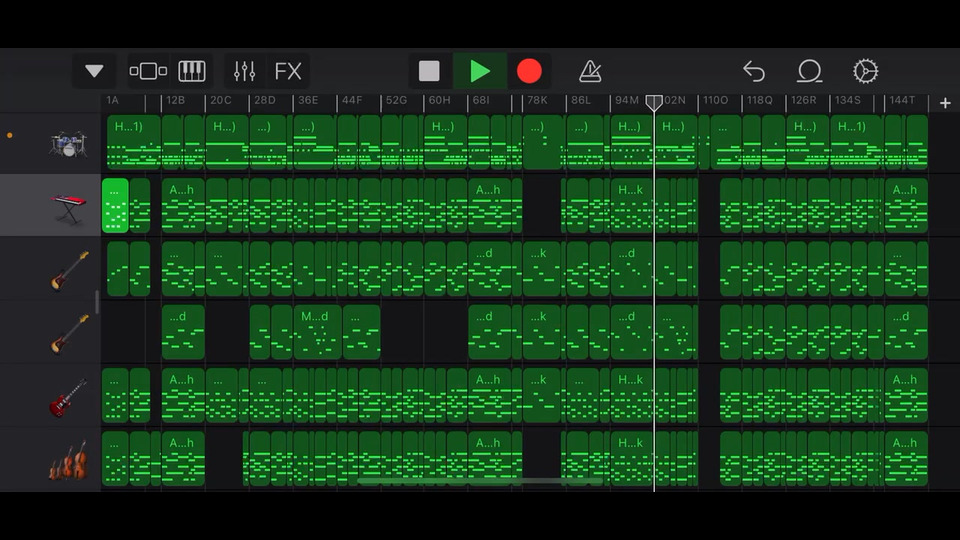Select the ...k region on the electric guitar track
Screen dimensions: 960x540
point(541,396)
